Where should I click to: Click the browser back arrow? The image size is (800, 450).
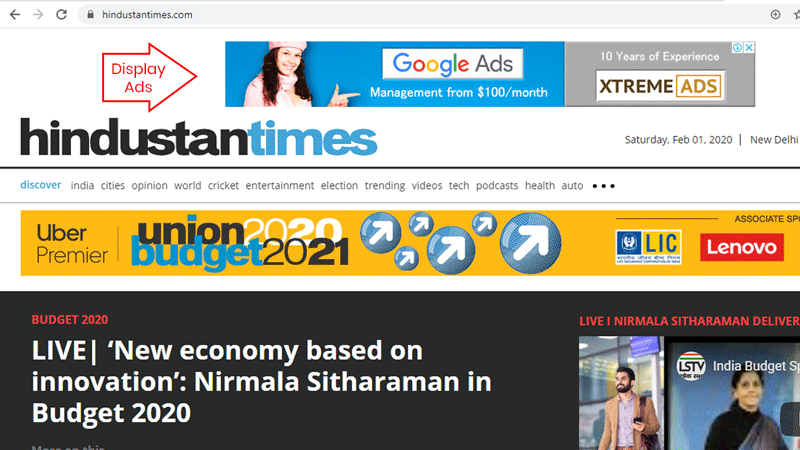click(15, 14)
